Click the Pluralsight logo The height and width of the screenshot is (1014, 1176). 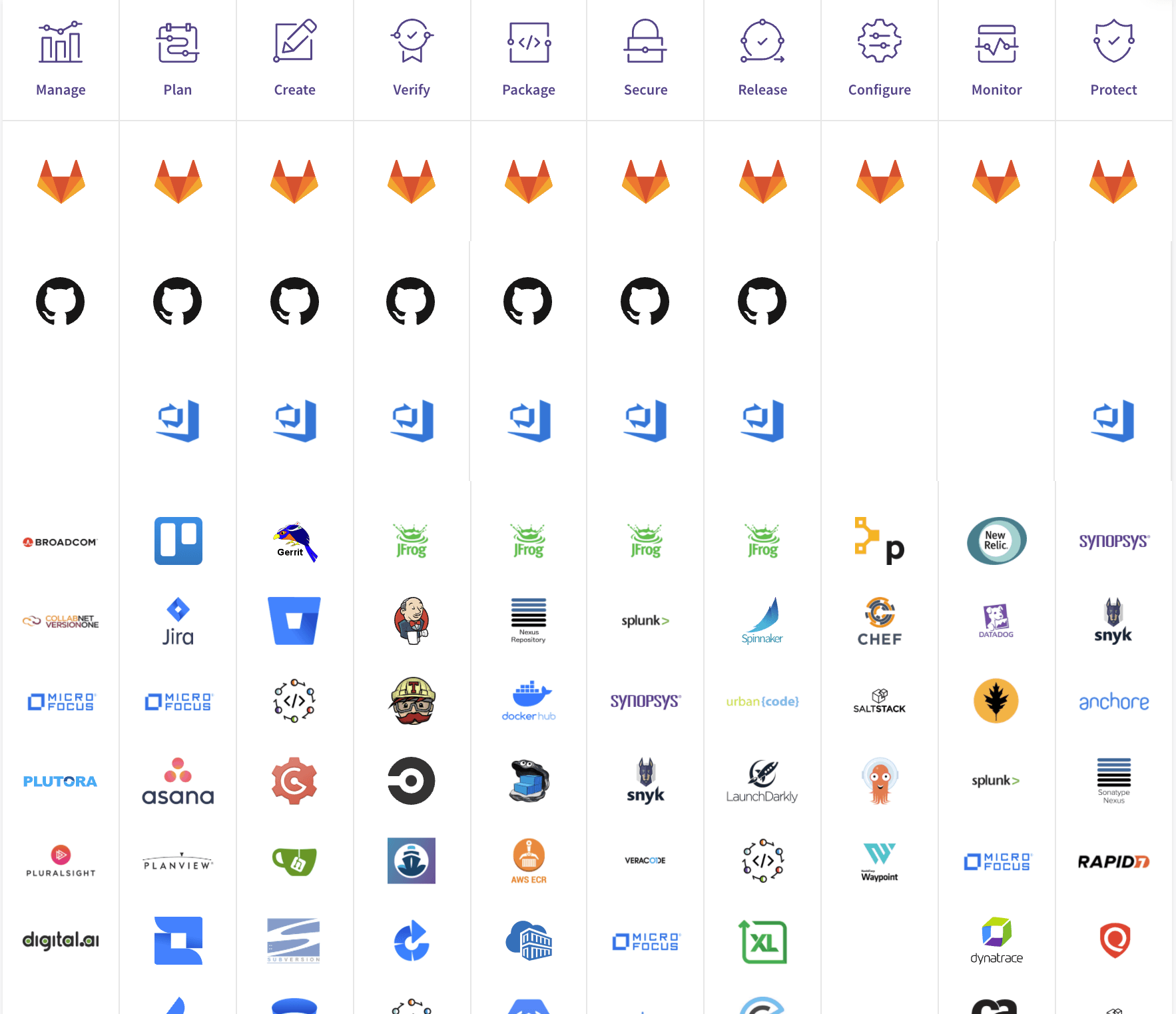click(x=61, y=861)
